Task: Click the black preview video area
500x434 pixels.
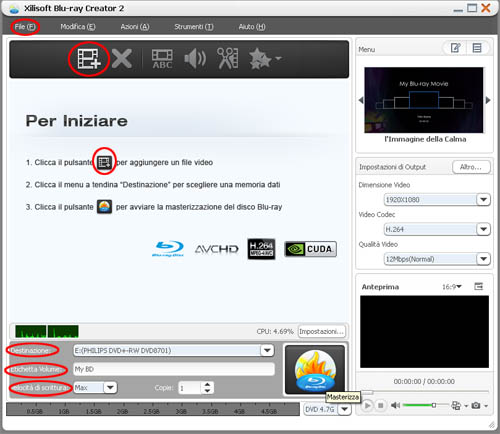Action: click(424, 332)
